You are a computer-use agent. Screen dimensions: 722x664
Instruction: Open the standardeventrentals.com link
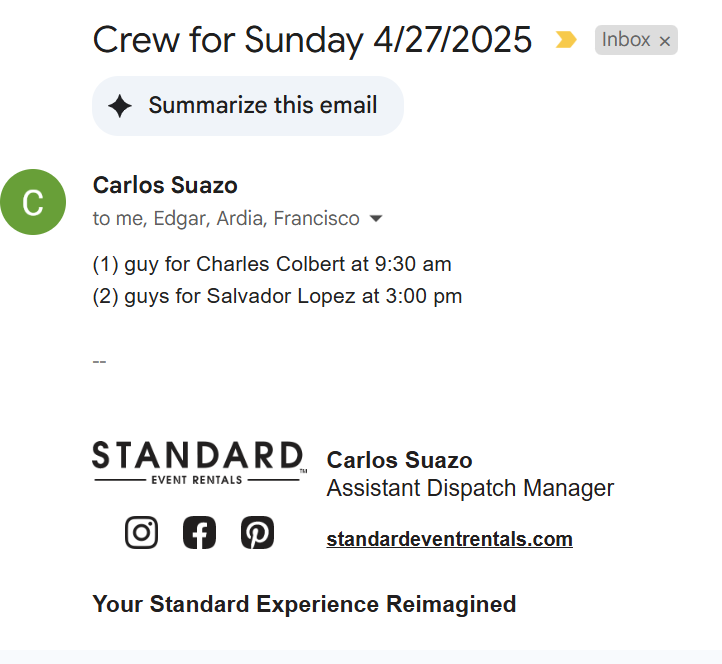point(449,539)
